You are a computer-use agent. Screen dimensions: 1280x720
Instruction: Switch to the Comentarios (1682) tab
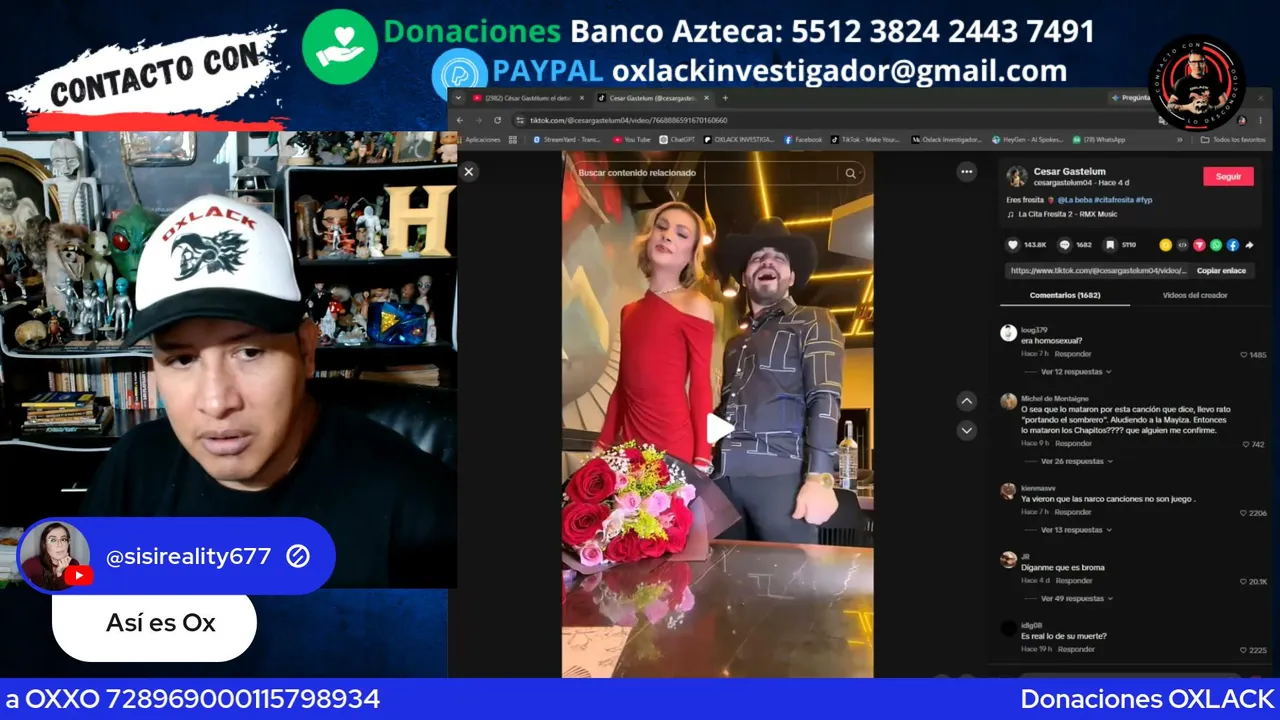click(x=1065, y=295)
